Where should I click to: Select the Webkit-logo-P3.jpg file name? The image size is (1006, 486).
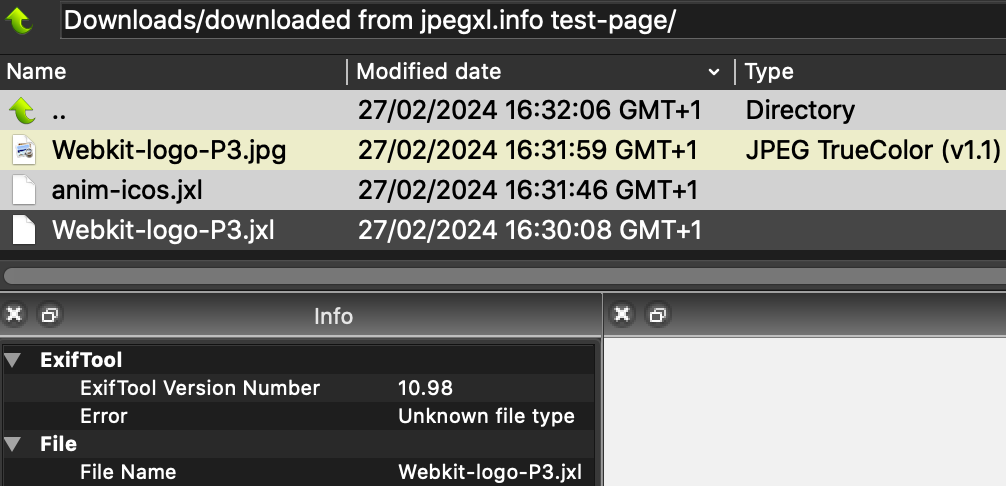coord(169,151)
